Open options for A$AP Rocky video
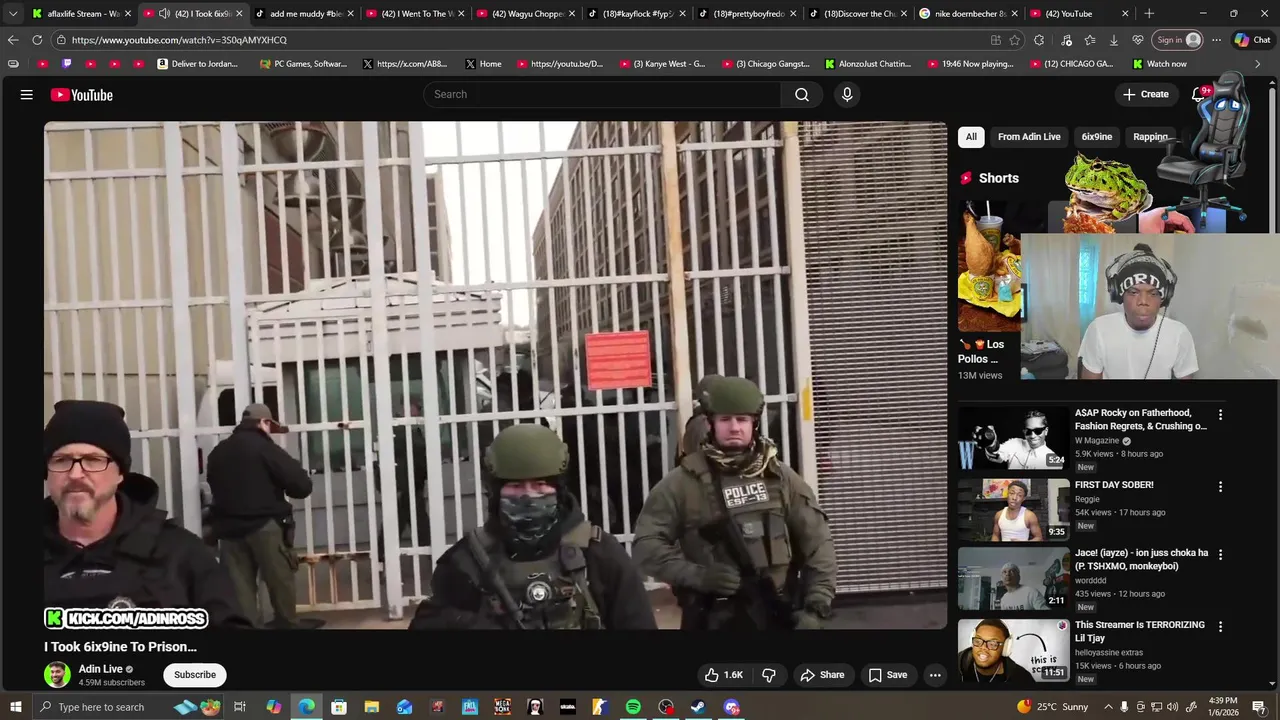 point(1220,414)
